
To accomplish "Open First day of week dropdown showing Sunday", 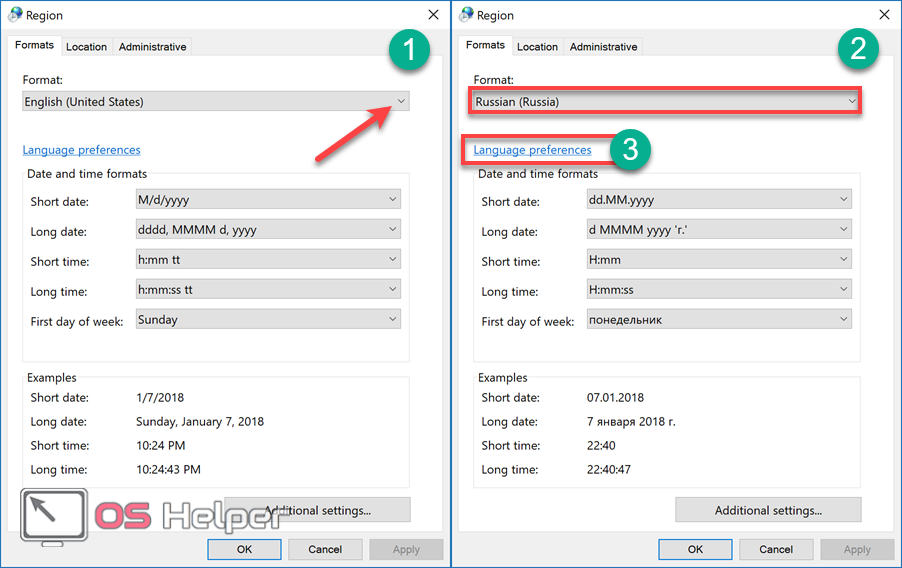I will [268, 319].
